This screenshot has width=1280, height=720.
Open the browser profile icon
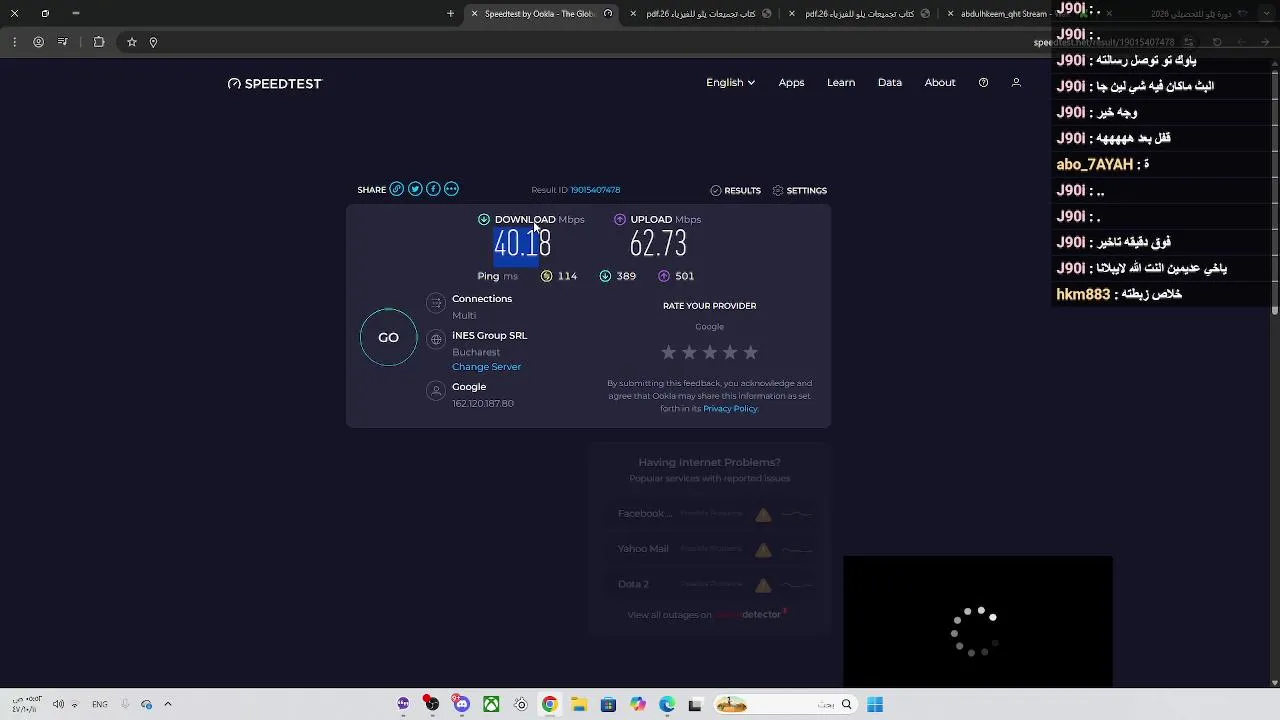[38, 42]
